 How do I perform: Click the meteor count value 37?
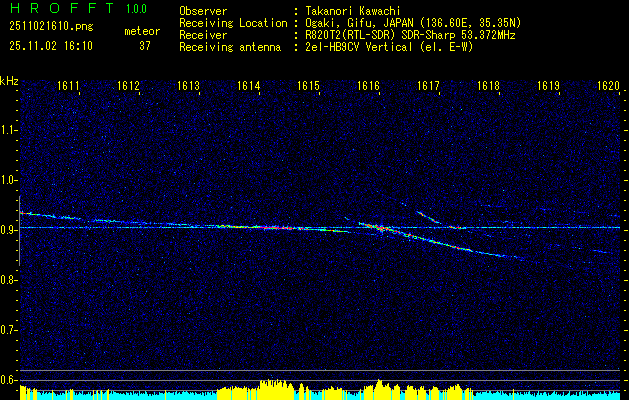[144, 46]
